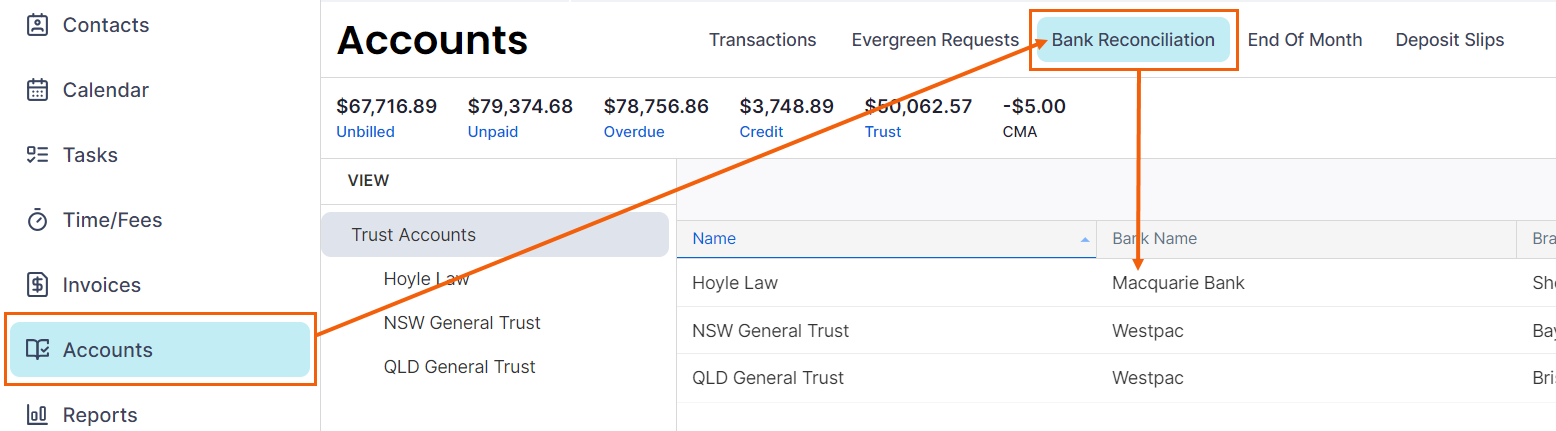Go to Deposit Slips tab
Screen dimensions: 1556x431
(x=1449, y=40)
